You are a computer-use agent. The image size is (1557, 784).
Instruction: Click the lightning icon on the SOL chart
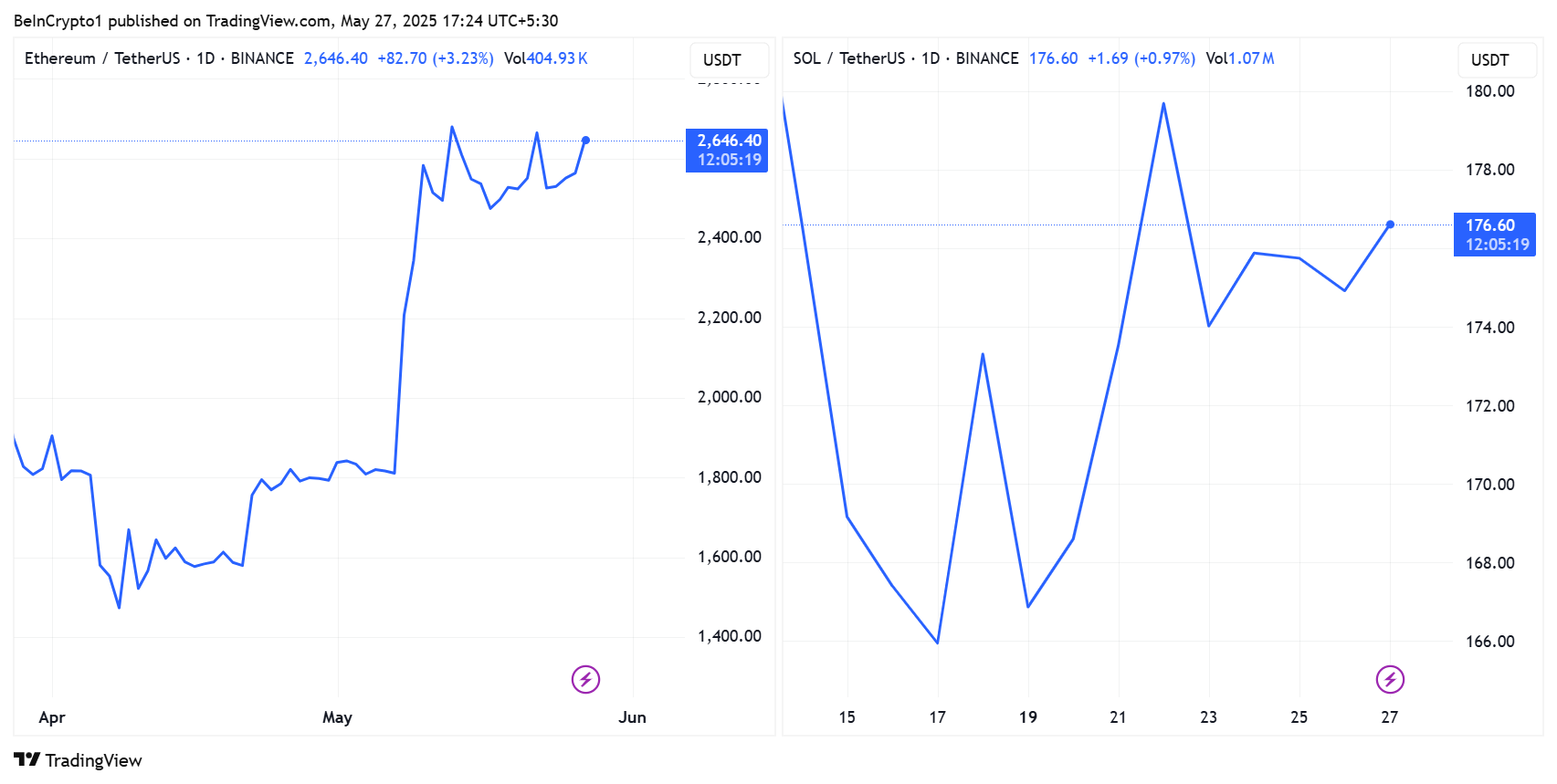point(1390,679)
